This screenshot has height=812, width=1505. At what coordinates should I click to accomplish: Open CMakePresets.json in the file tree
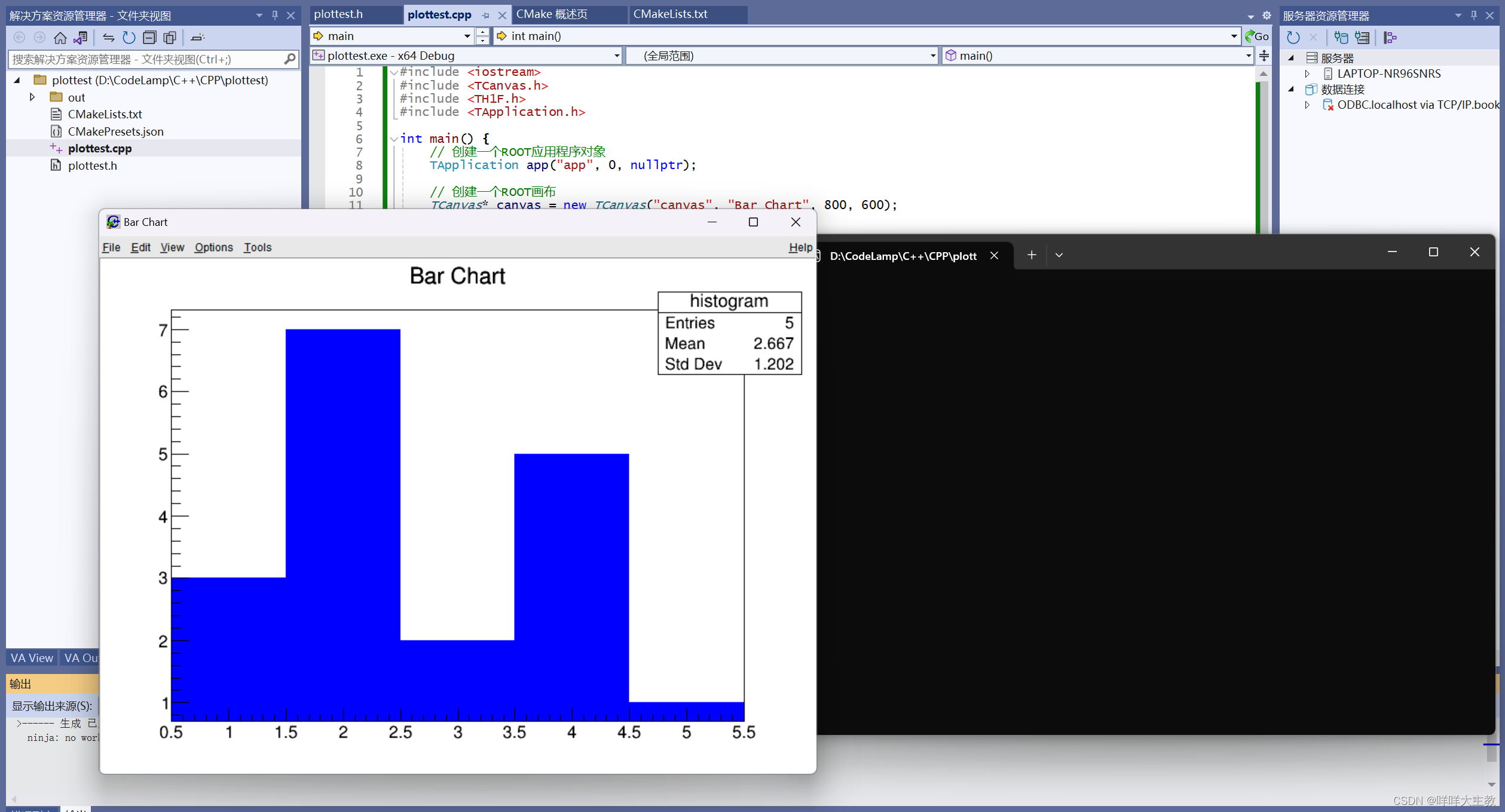(x=115, y=131)
